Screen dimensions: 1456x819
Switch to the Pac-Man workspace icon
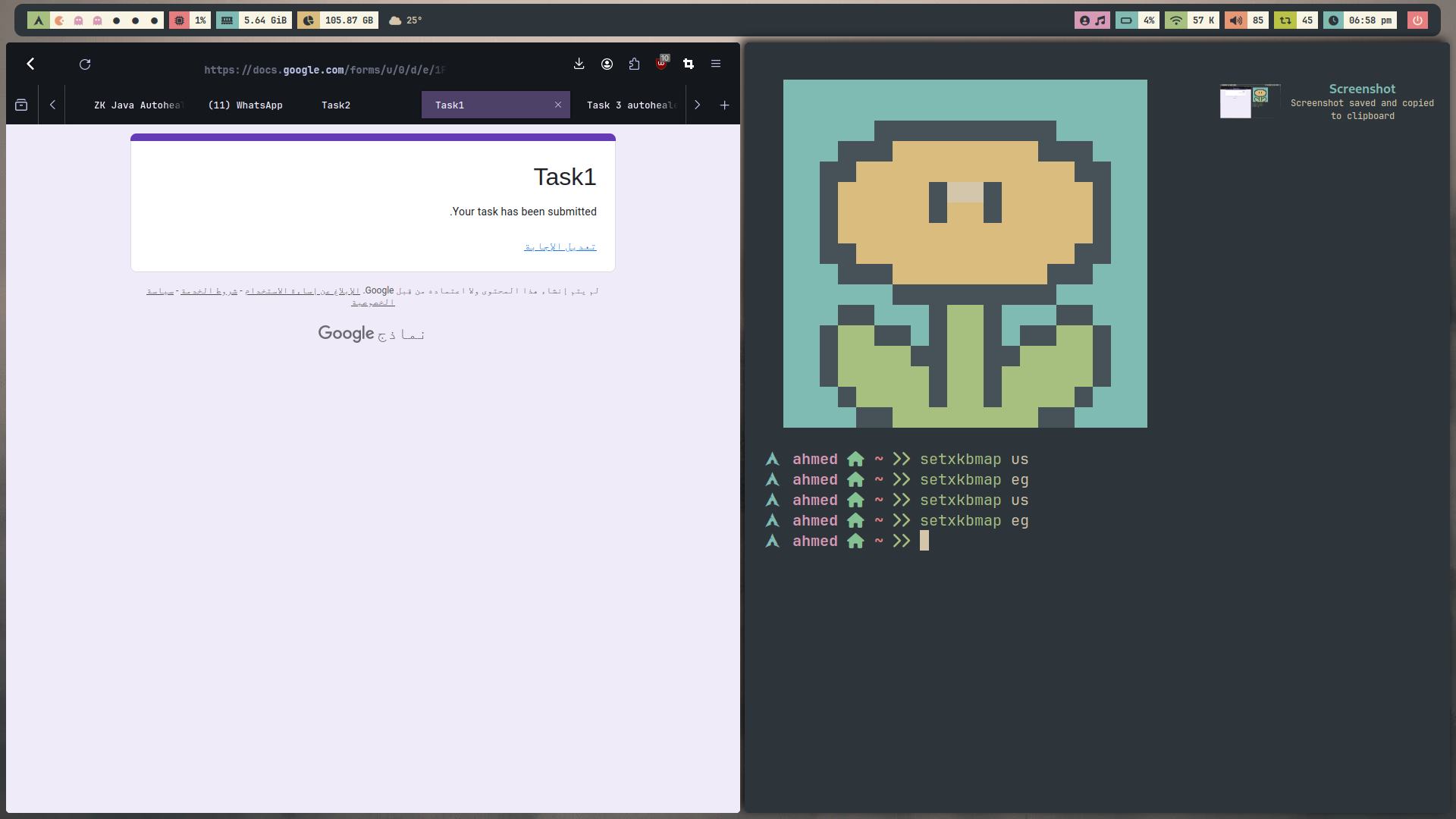tap(60, 20)
